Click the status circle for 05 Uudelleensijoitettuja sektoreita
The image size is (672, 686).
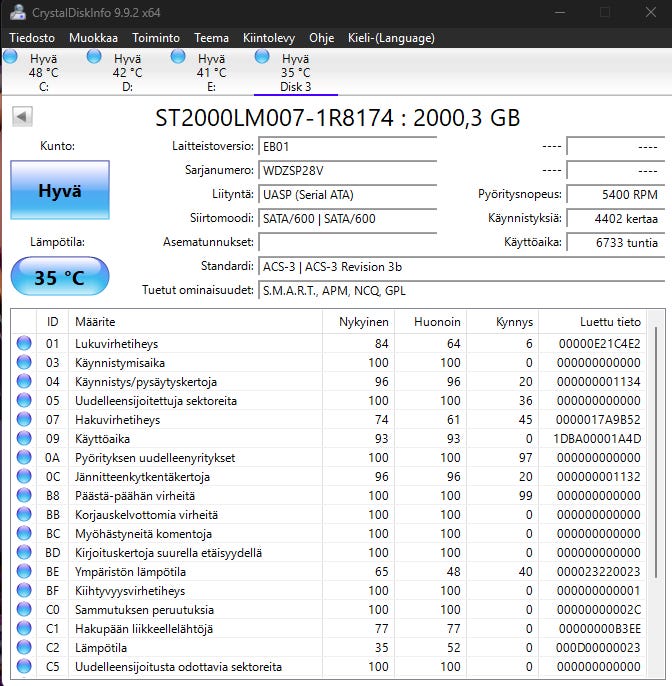24,400
